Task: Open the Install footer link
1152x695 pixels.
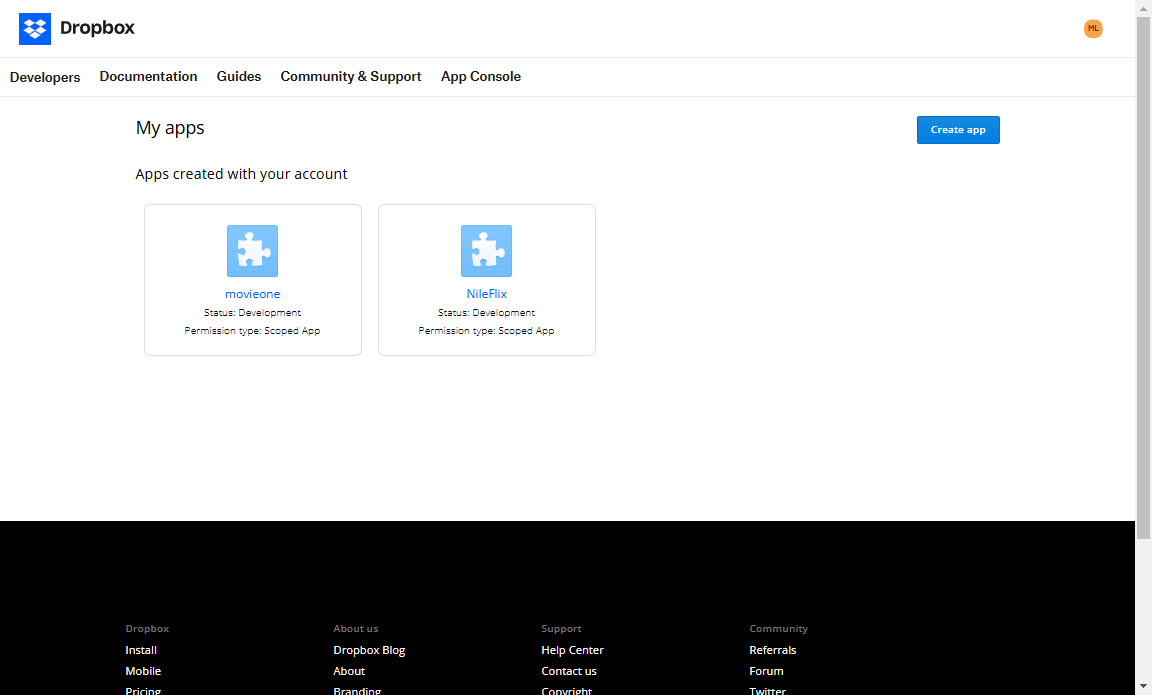Action: click(141, 650)
